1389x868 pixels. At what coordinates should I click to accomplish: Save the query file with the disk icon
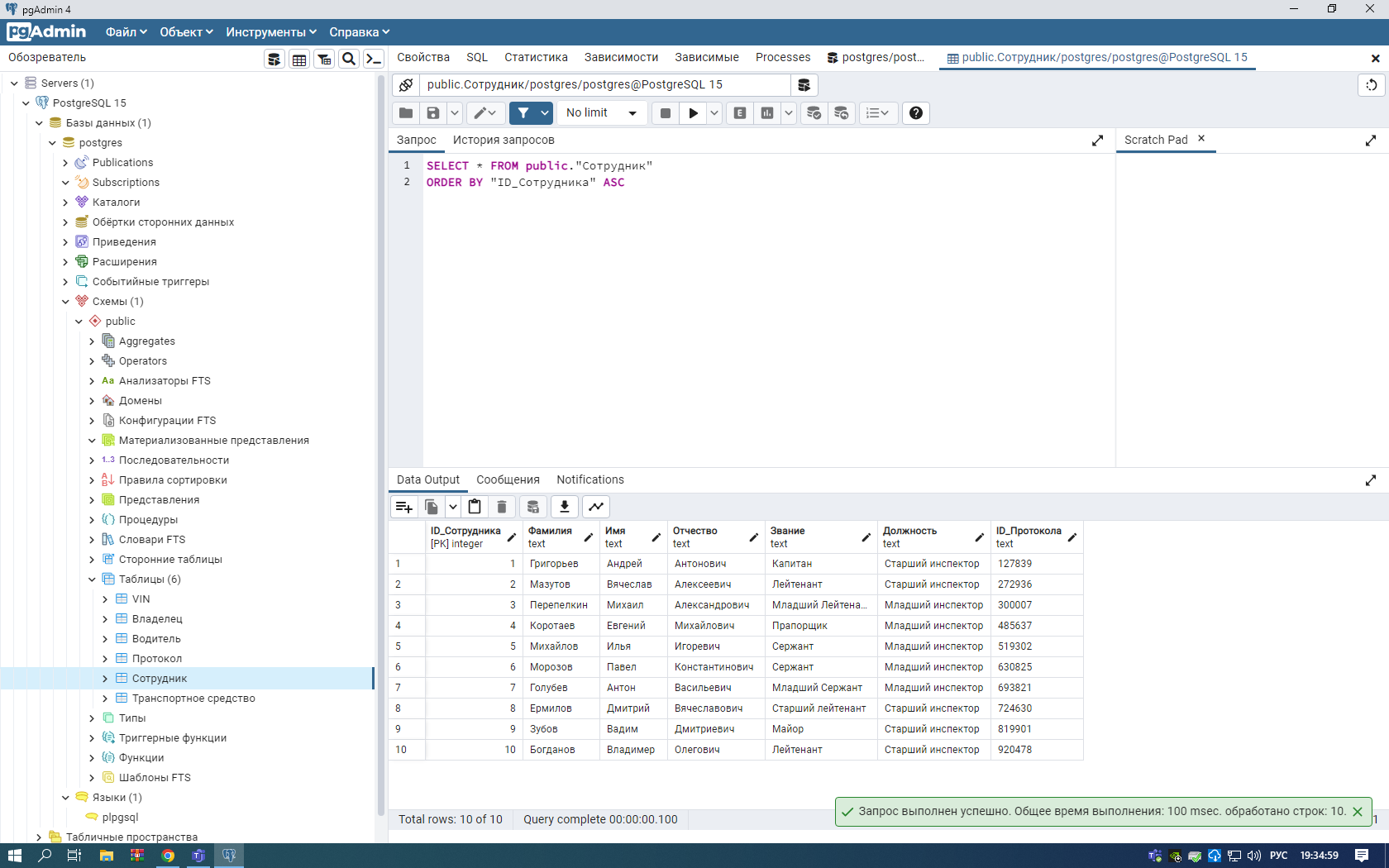432,113
